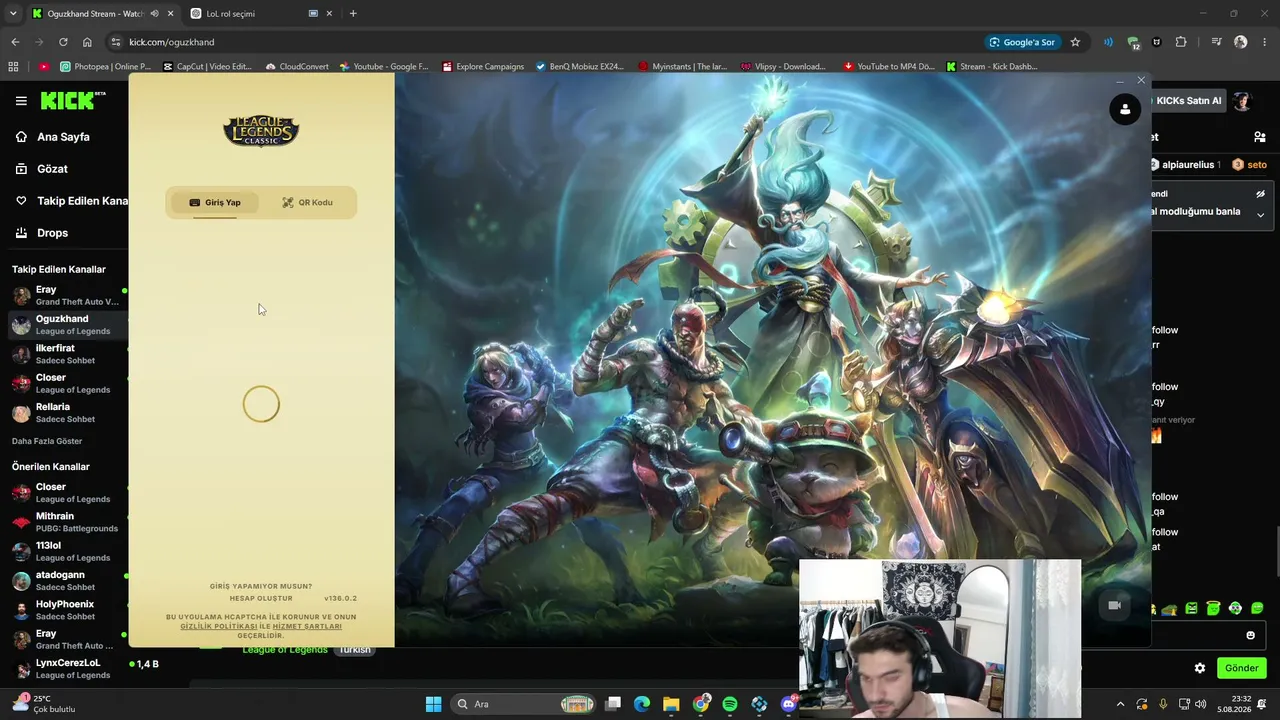Image resolution: width=1280 pixels, height=720 pixels.
Task: Open Discord from taskbar
Action: click(789, 704)
